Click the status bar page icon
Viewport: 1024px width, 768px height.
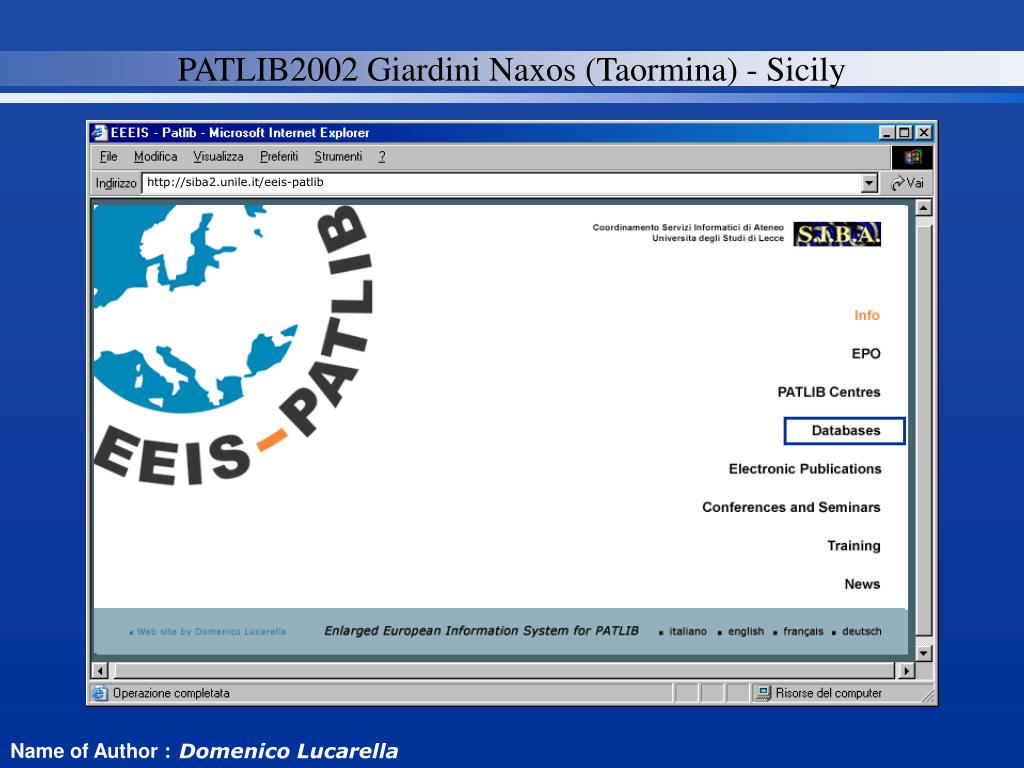[99, 693]
